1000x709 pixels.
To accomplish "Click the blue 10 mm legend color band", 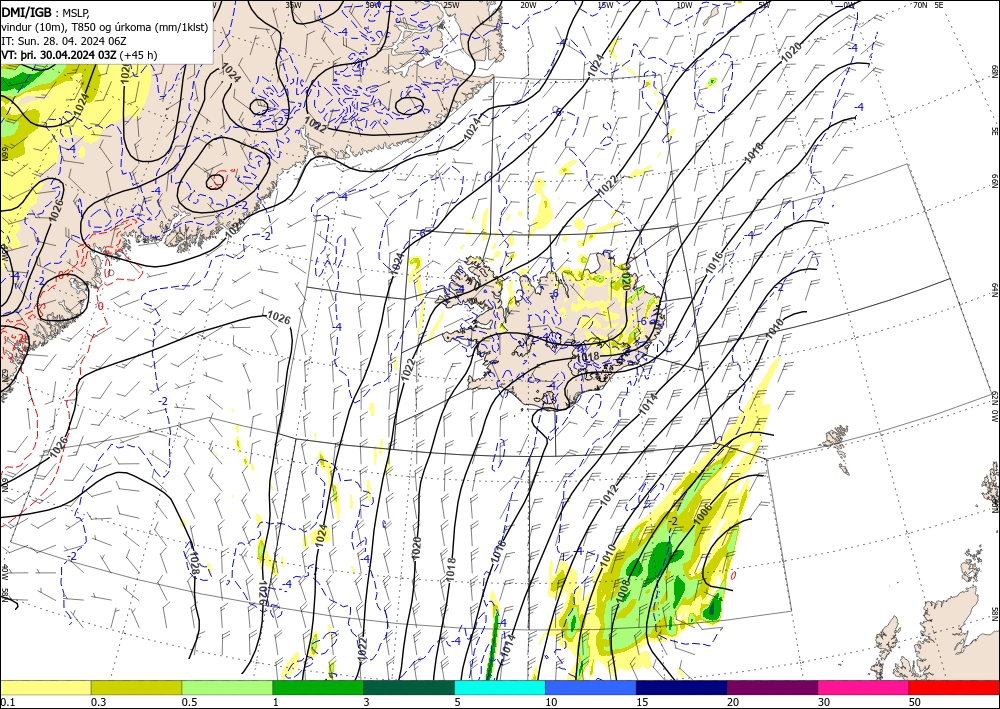I will click(591, 687).
